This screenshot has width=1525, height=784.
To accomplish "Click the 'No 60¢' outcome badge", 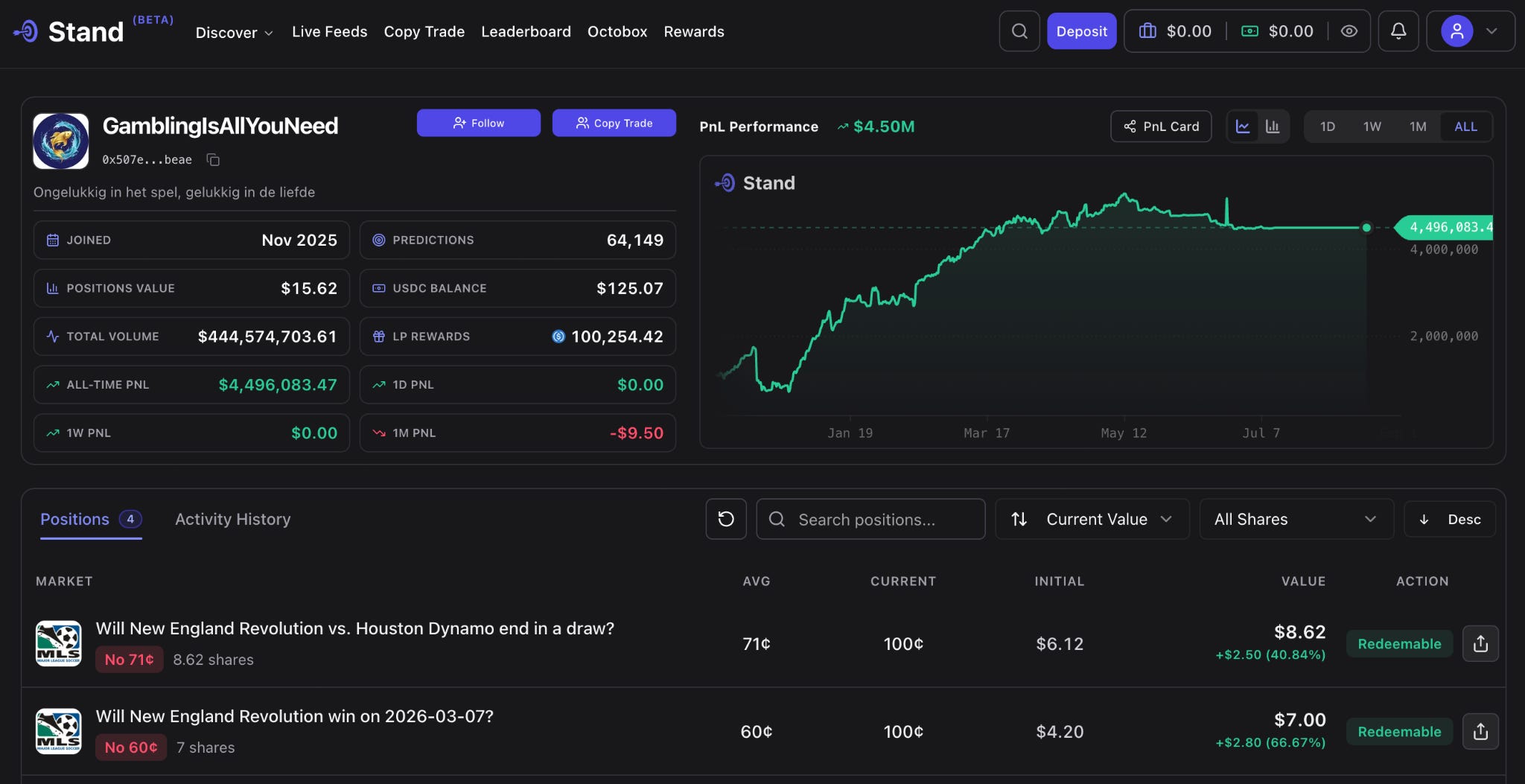I will pos(131,748).
